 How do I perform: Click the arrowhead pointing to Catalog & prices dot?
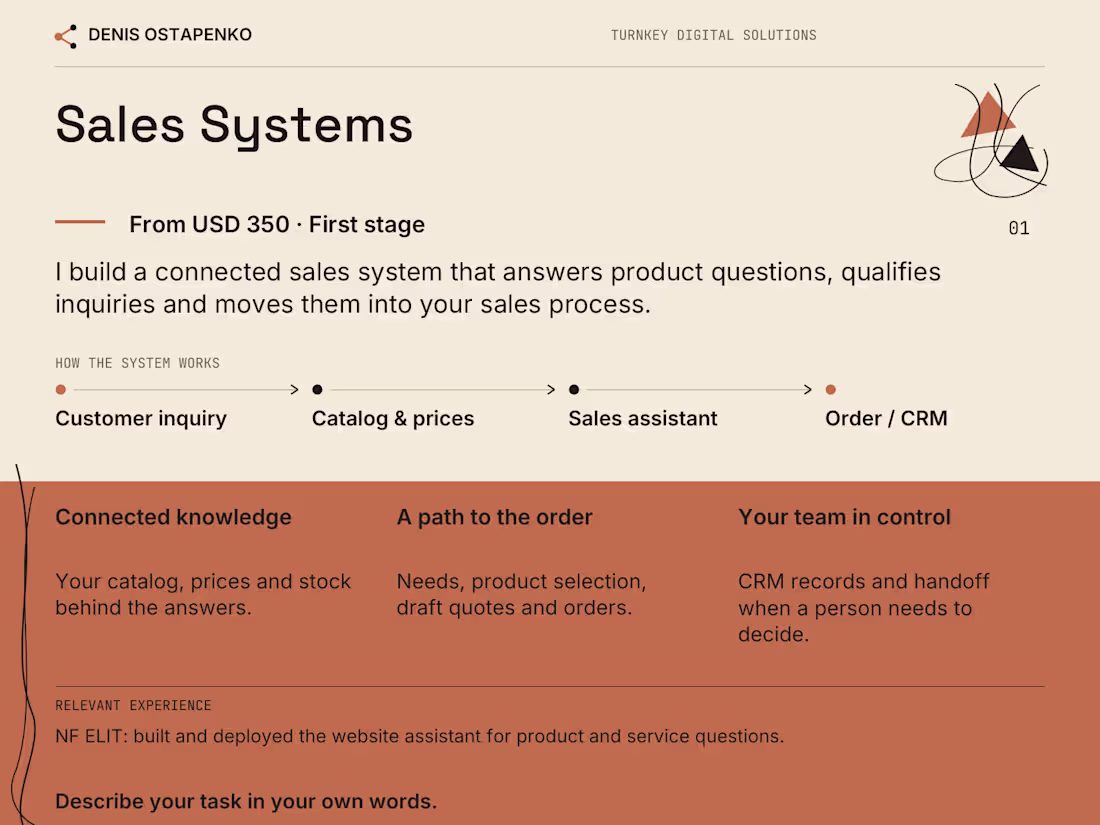[295, 389]
